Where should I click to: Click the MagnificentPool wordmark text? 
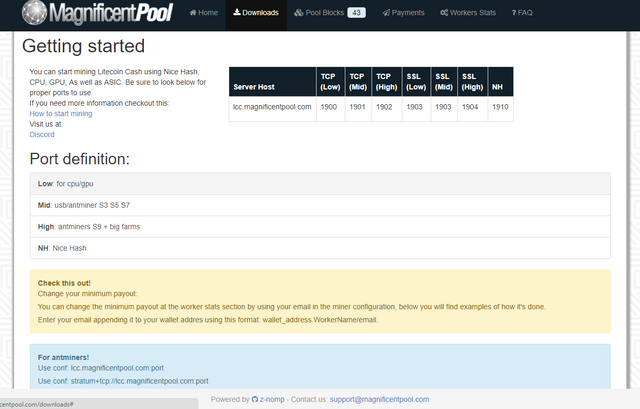point(111,13)
